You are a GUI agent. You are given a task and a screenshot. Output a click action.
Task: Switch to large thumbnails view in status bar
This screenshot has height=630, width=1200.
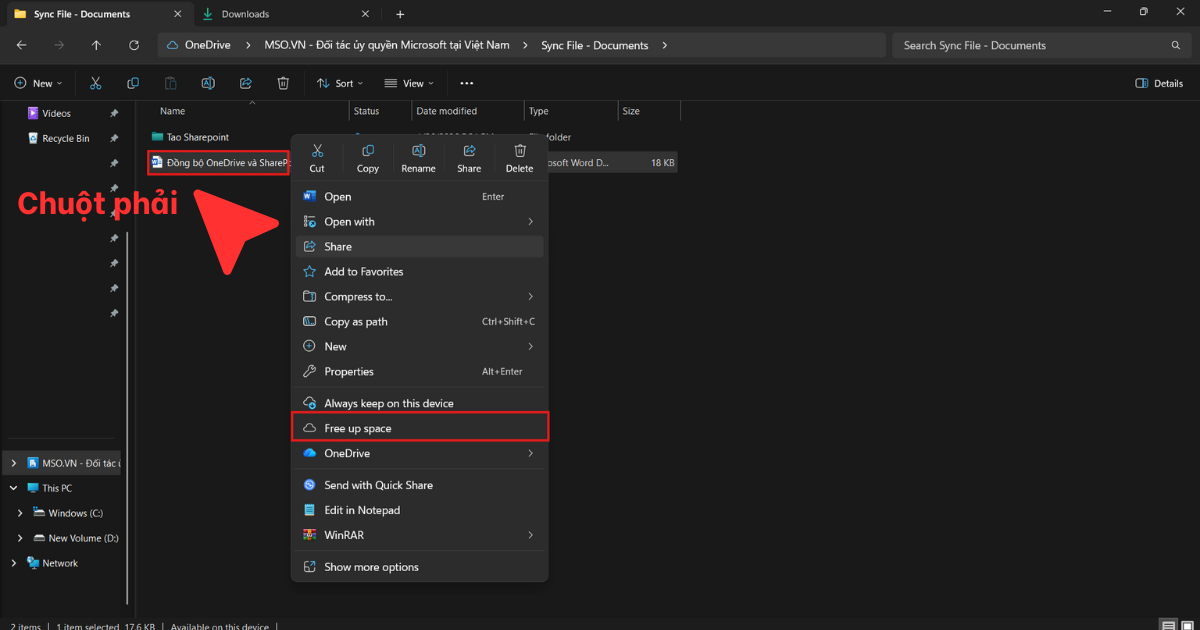(x=1188, y=624)
